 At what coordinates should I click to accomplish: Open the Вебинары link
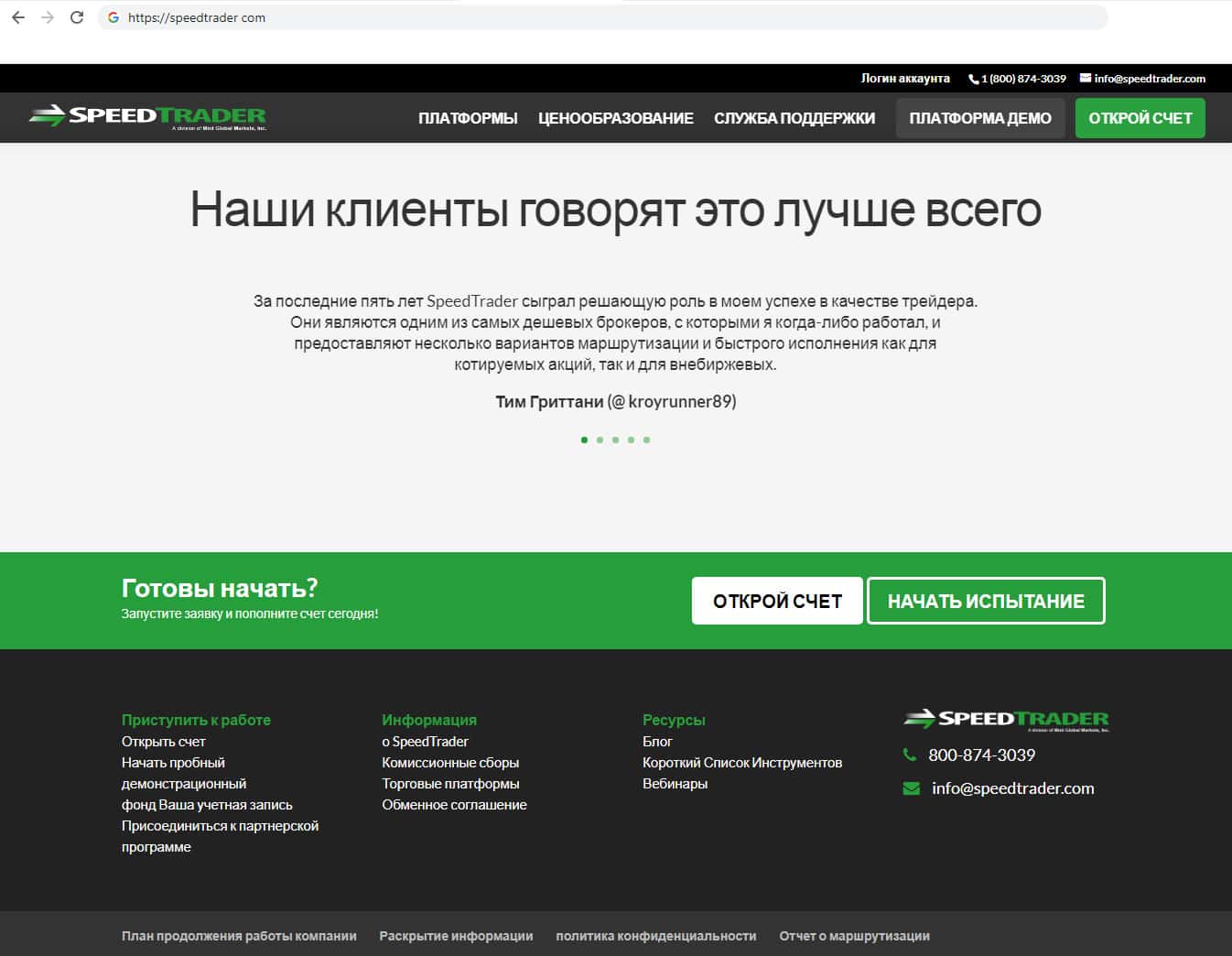pos(675,784)
